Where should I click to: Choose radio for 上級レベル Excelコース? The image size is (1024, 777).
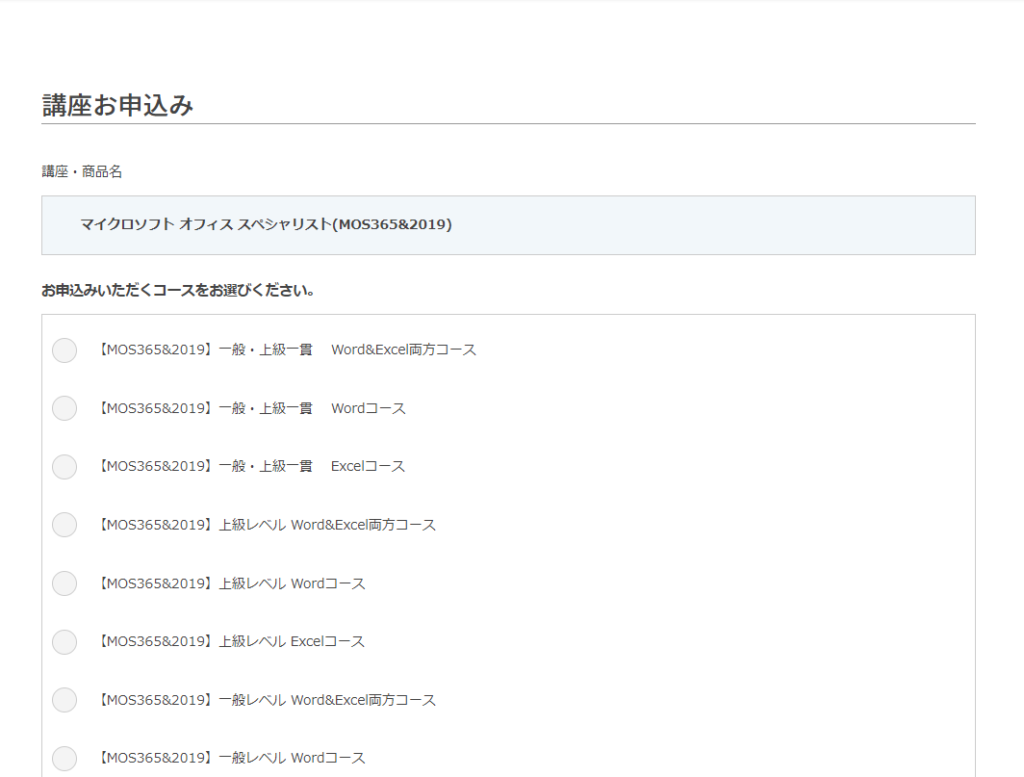65,642
